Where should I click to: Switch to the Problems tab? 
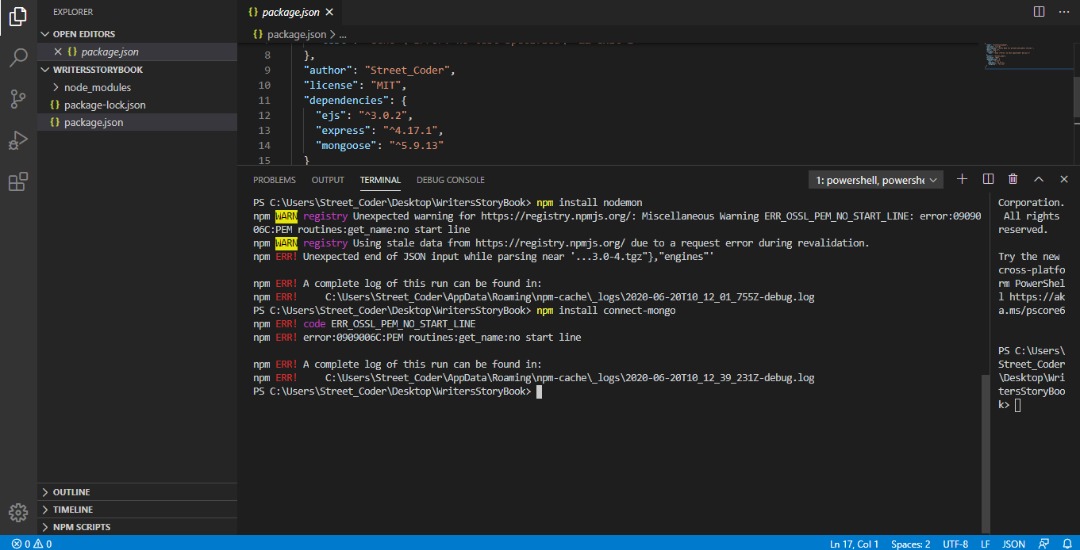click(x=274, y=180)
